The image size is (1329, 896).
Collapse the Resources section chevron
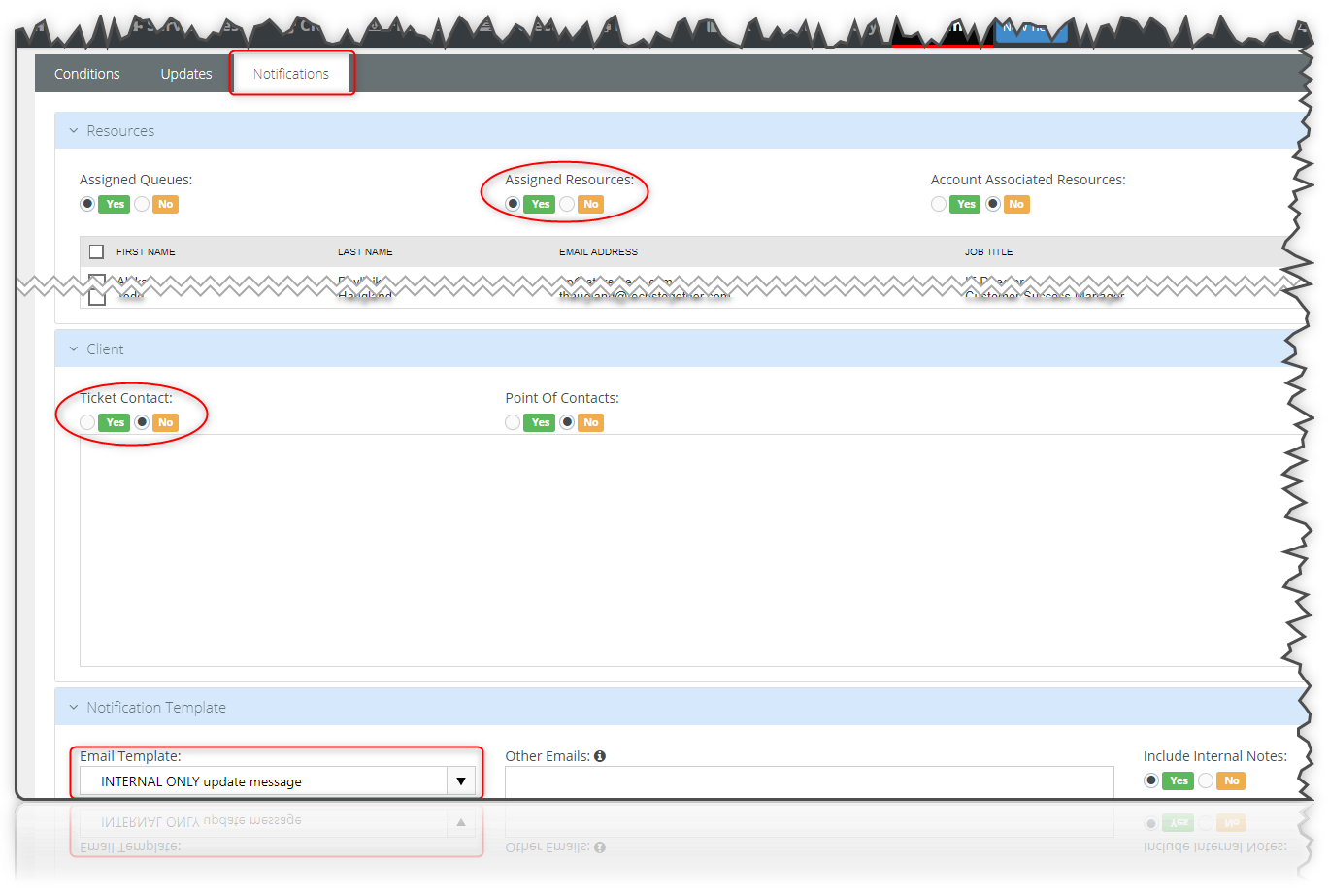tap(73, 130)
